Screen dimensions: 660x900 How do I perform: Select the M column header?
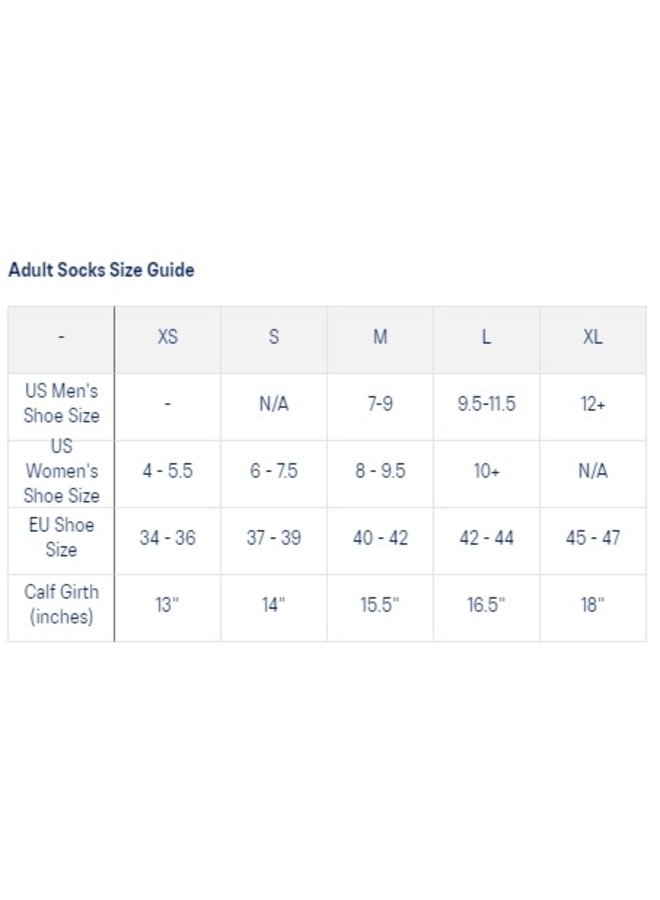click(x=380, y=337)
